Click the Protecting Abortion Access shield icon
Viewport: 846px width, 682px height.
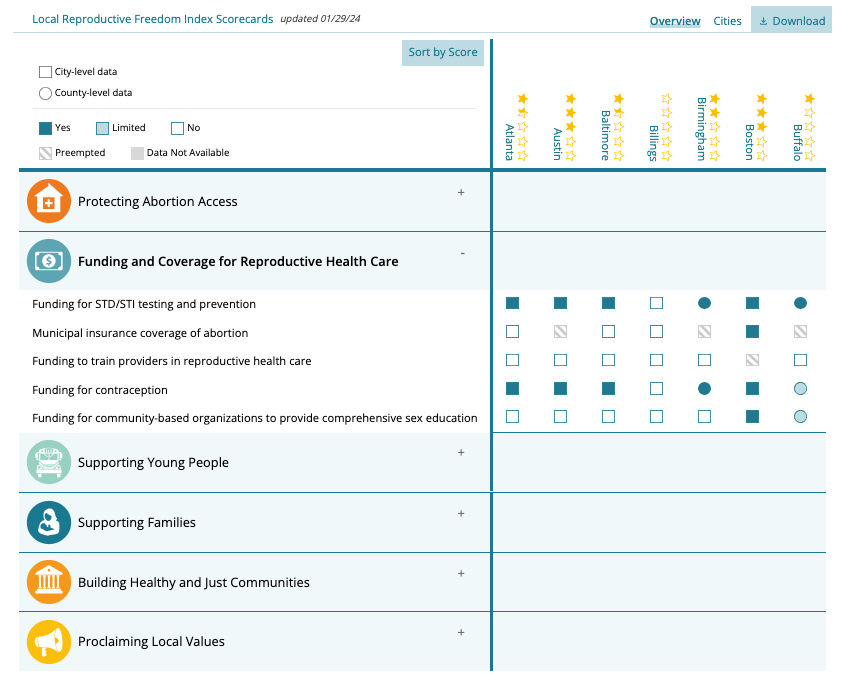49,200
